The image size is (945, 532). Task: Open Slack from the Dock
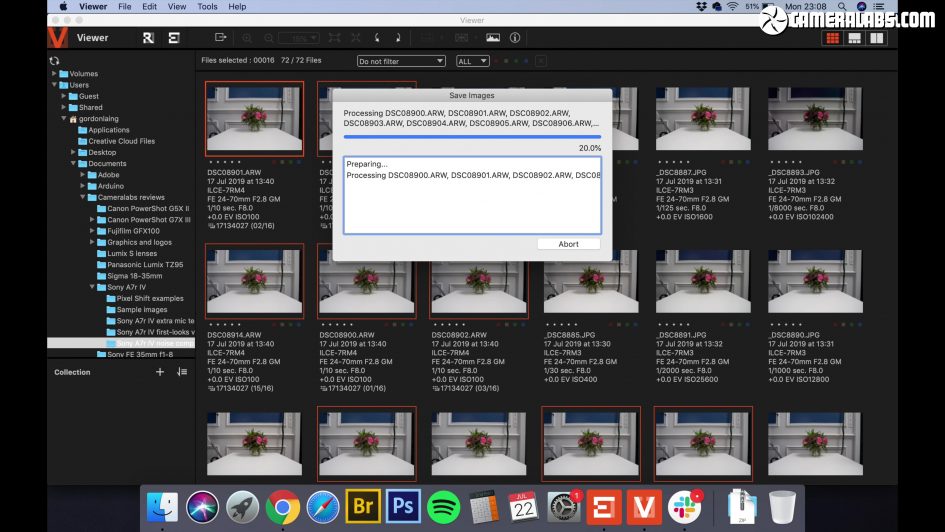pyautogui.click(x=684, y=507)
